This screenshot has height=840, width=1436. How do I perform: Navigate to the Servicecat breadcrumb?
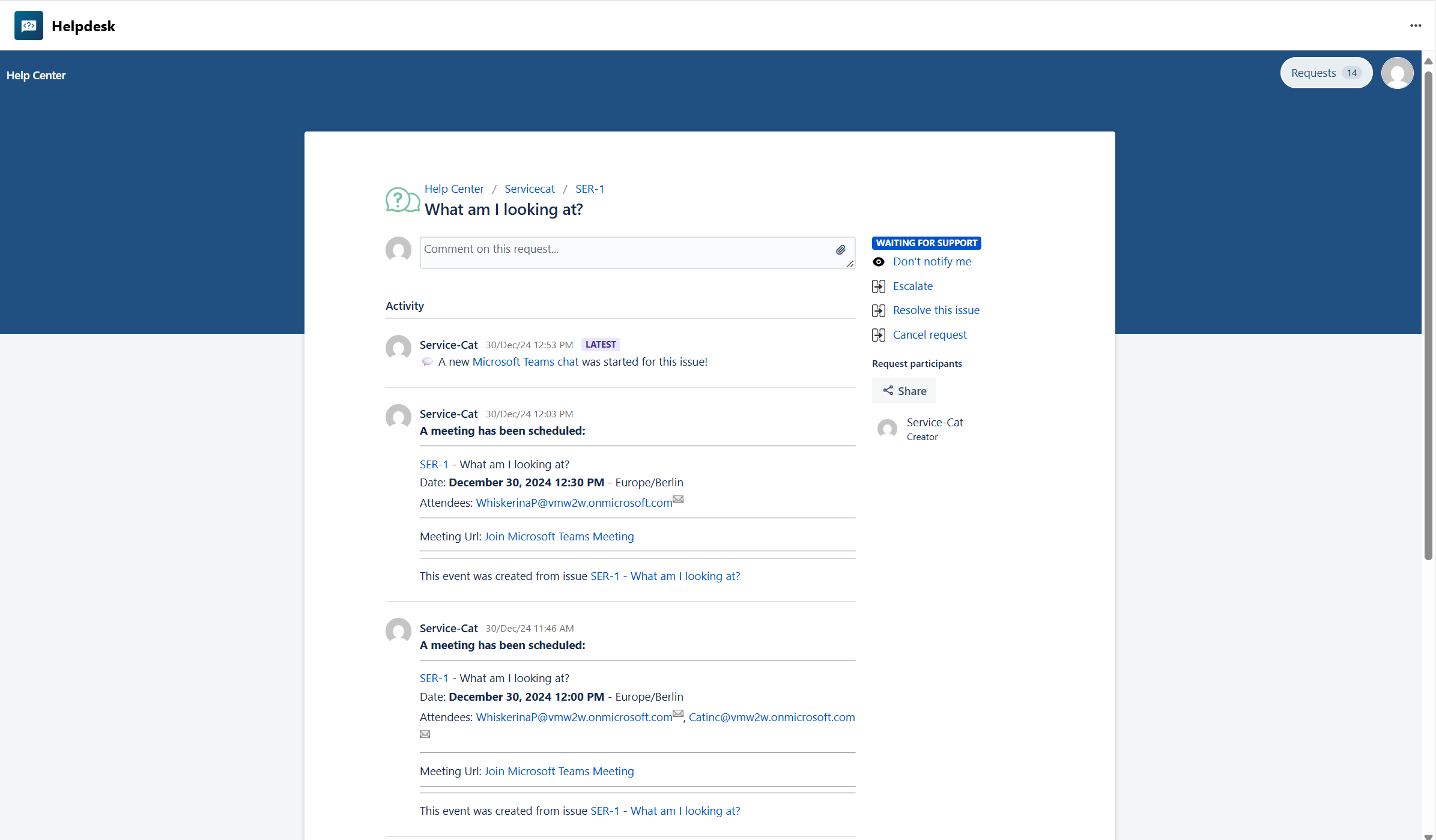click(529, 189)
